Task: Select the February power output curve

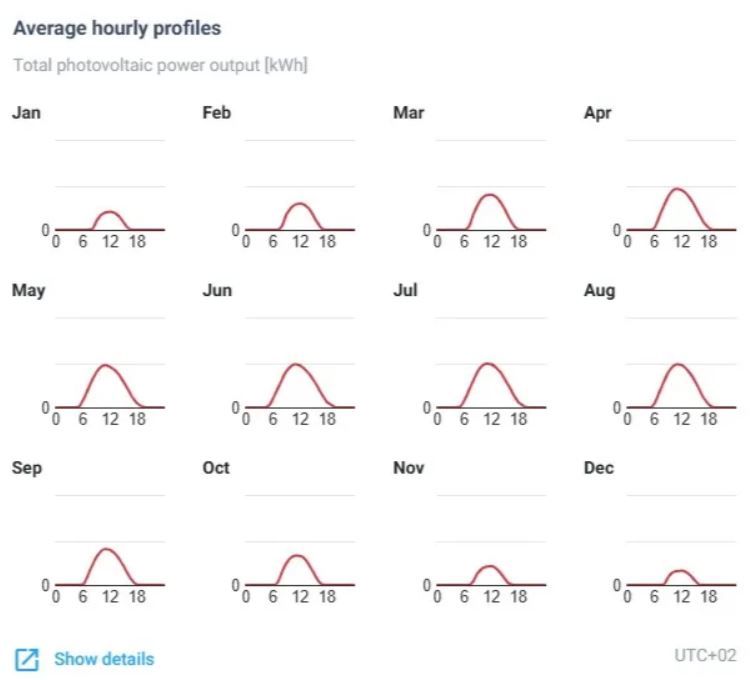Action: [300, 205]
